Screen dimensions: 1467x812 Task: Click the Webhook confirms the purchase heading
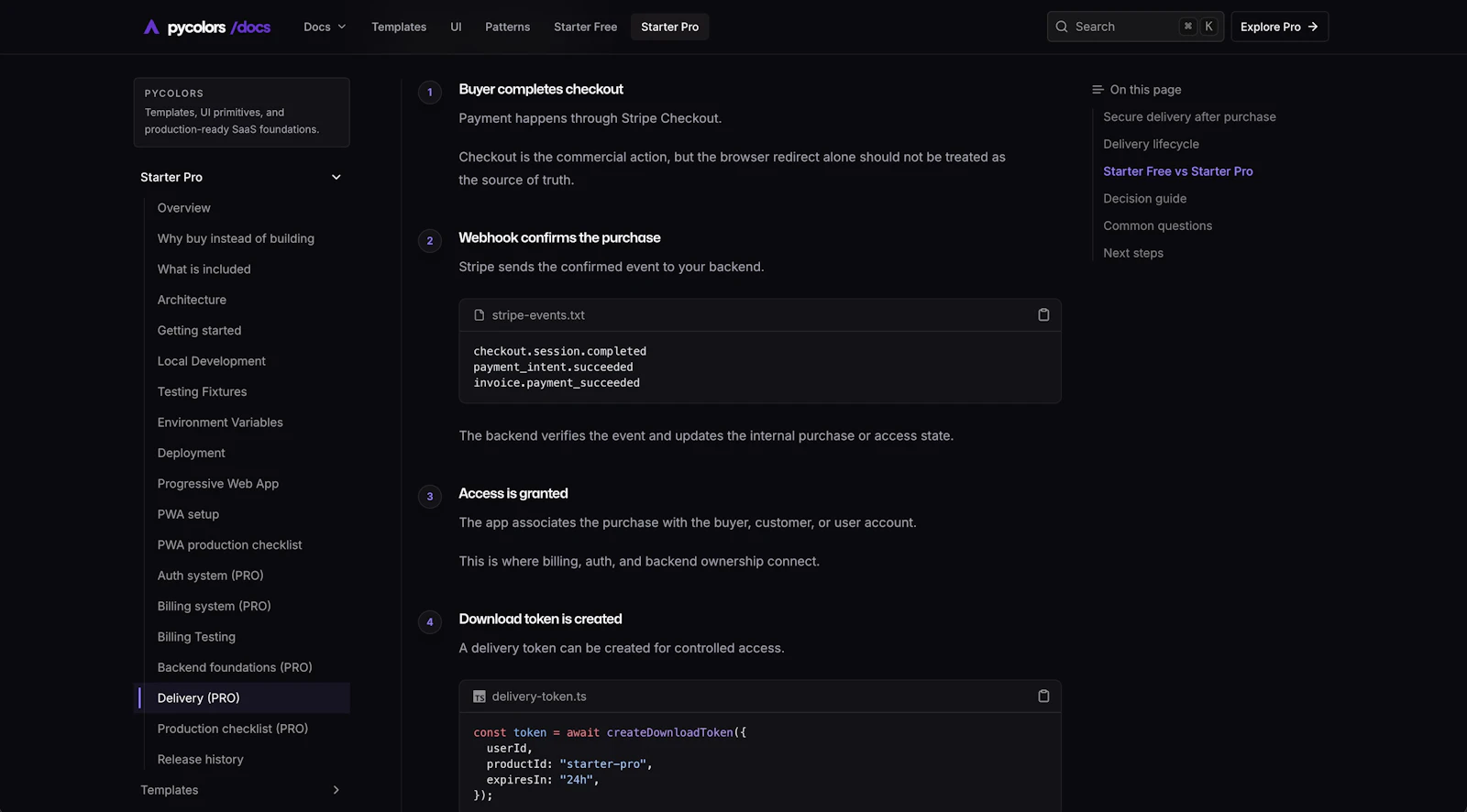559,237
